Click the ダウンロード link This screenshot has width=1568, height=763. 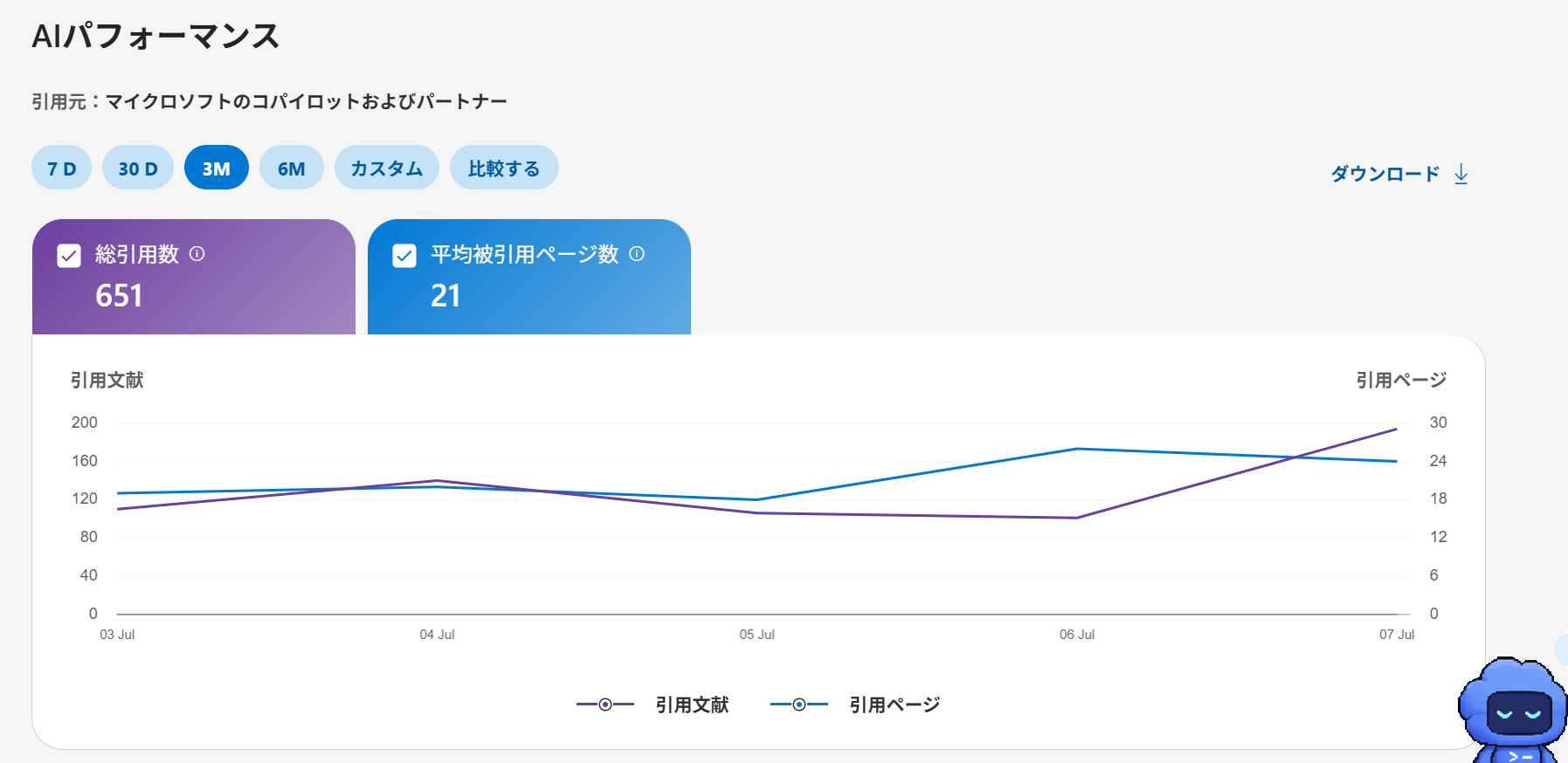(x=1385, y=174)
